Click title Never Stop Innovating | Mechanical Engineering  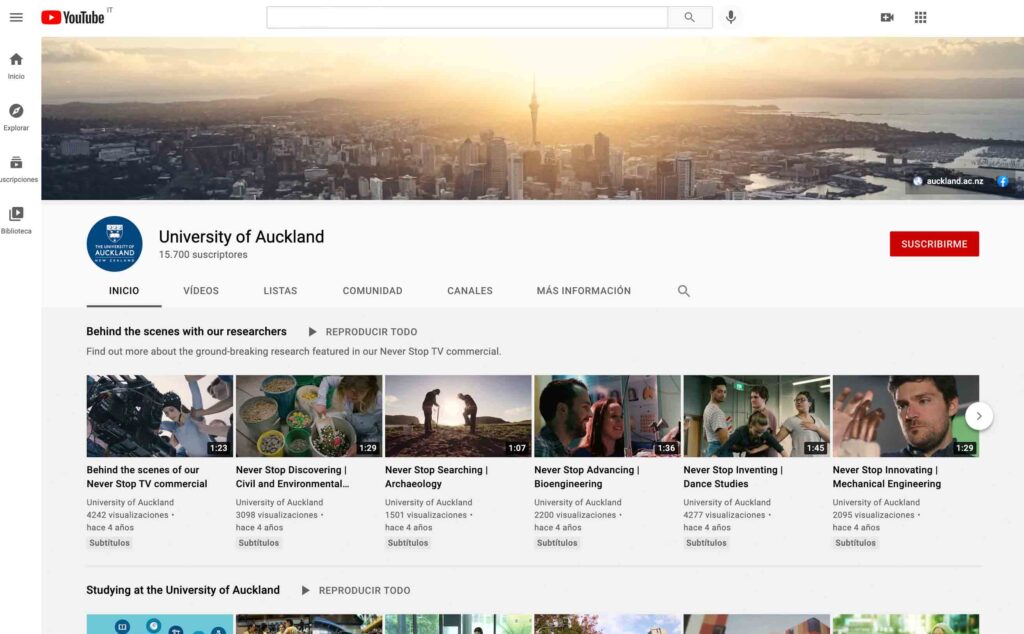click(x=887, y=477)
